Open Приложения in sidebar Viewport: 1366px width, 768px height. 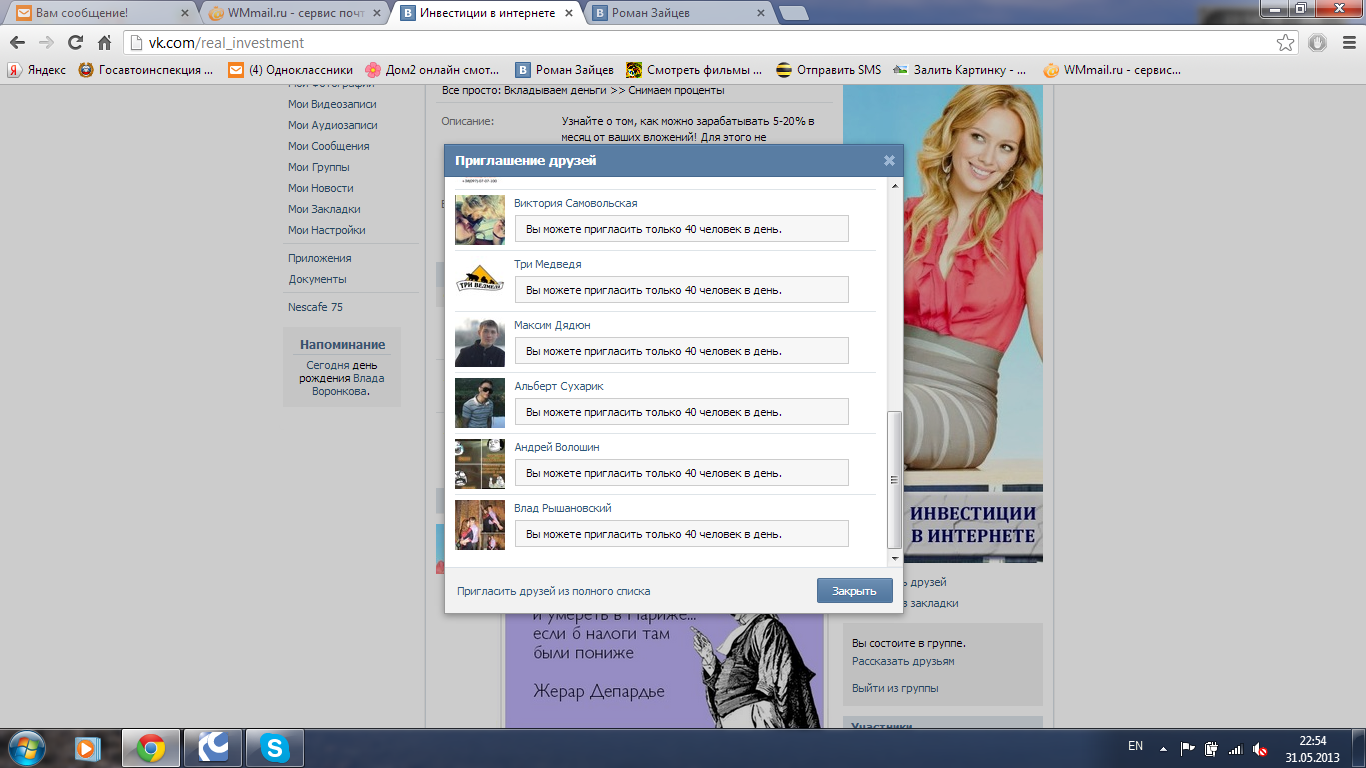click(x=320, y=258)
